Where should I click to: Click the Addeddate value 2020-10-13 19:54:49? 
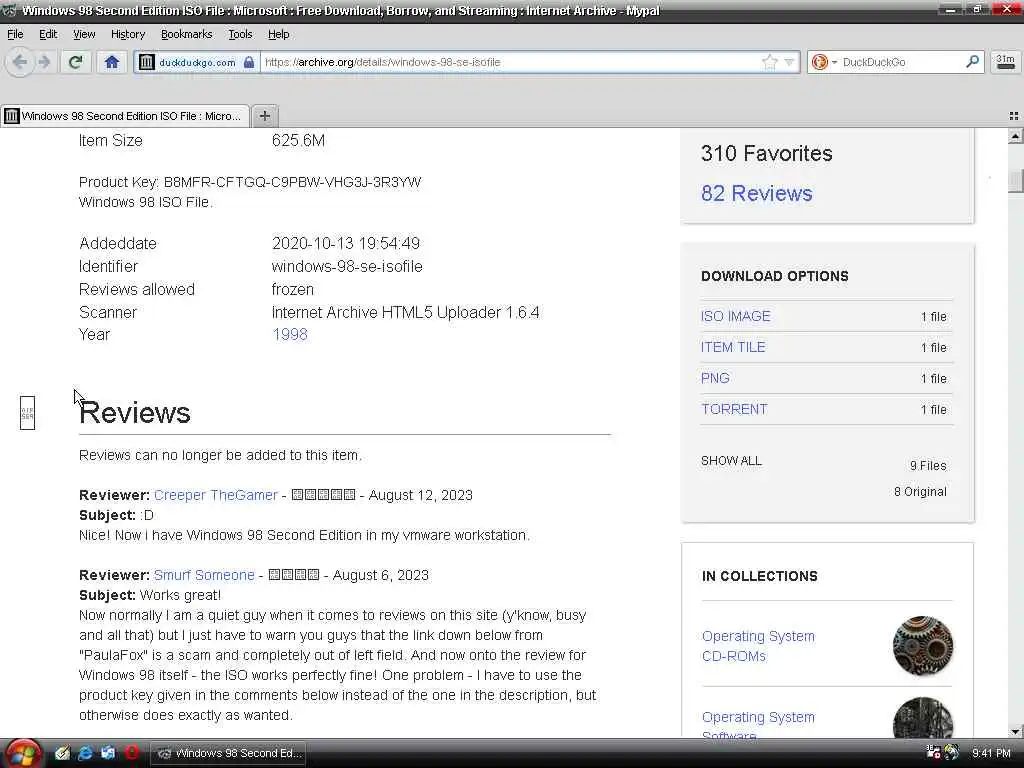[x=345, y=244]
